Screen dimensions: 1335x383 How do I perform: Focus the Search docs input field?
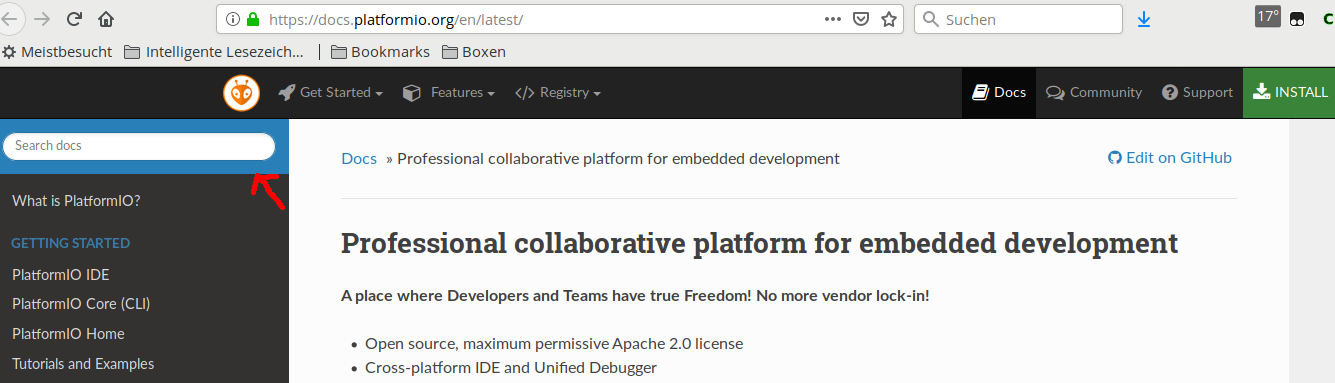pos(139,146)
